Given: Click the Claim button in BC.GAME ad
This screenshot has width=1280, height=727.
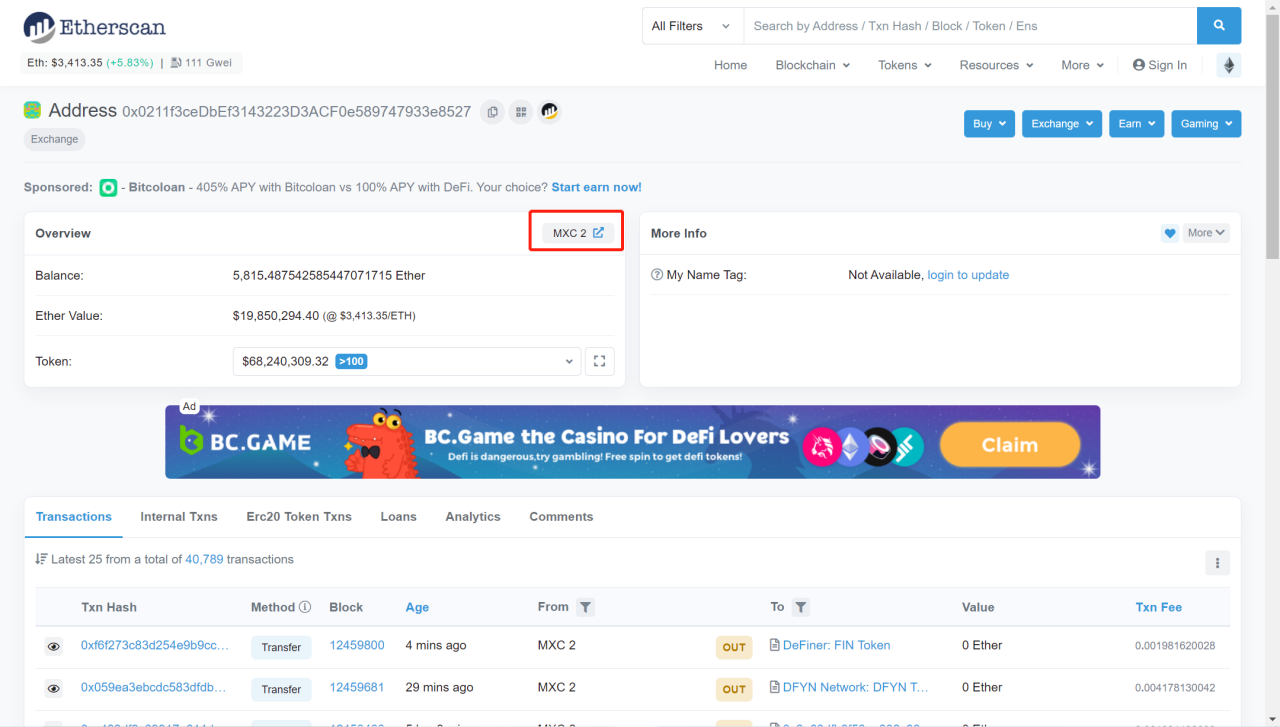Looking at the screenshot, I should click(1010, 445).
